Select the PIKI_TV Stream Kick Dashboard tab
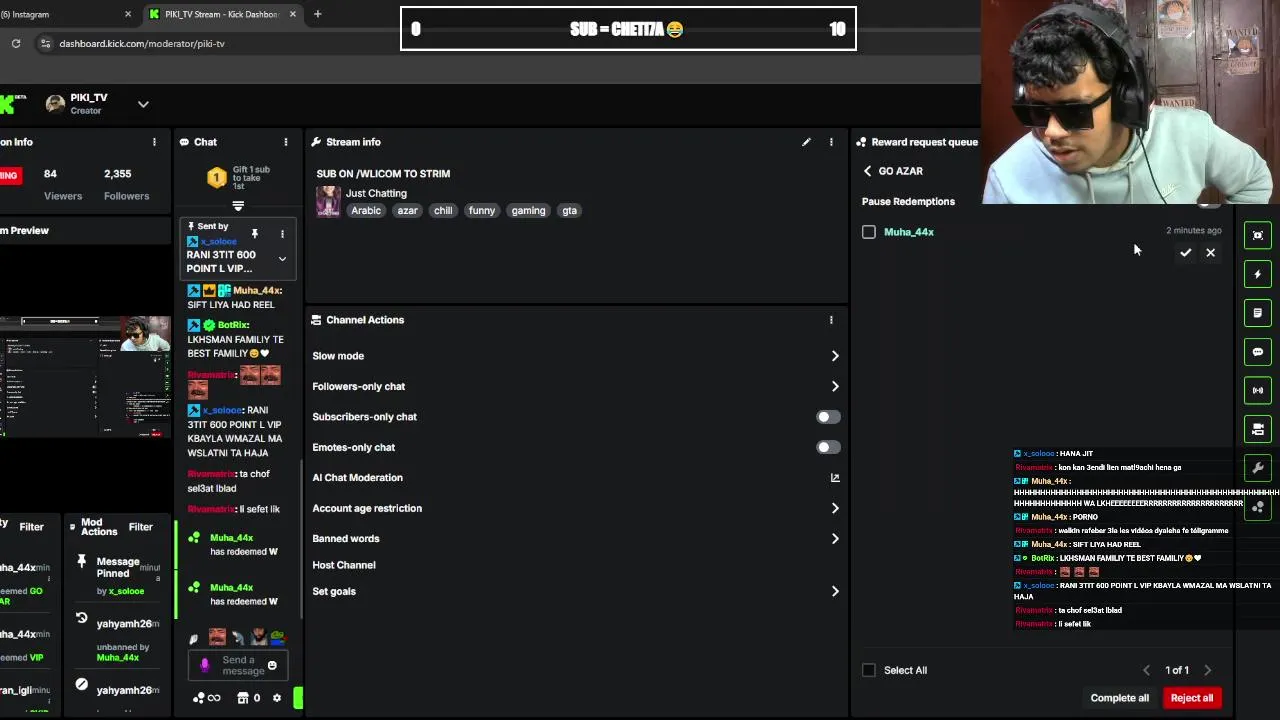1280x720 pixels. (x=222, y=14)
